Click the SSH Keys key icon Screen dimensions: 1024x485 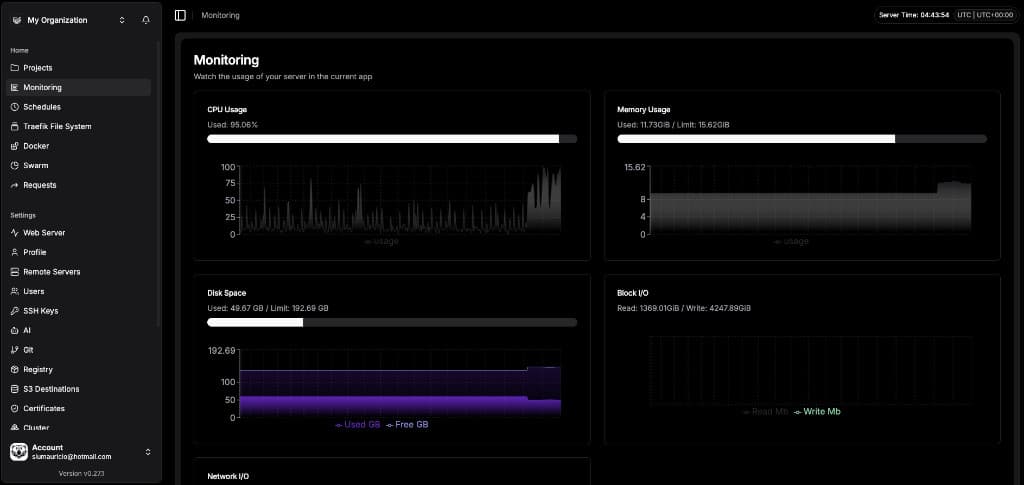pos(15,311)
